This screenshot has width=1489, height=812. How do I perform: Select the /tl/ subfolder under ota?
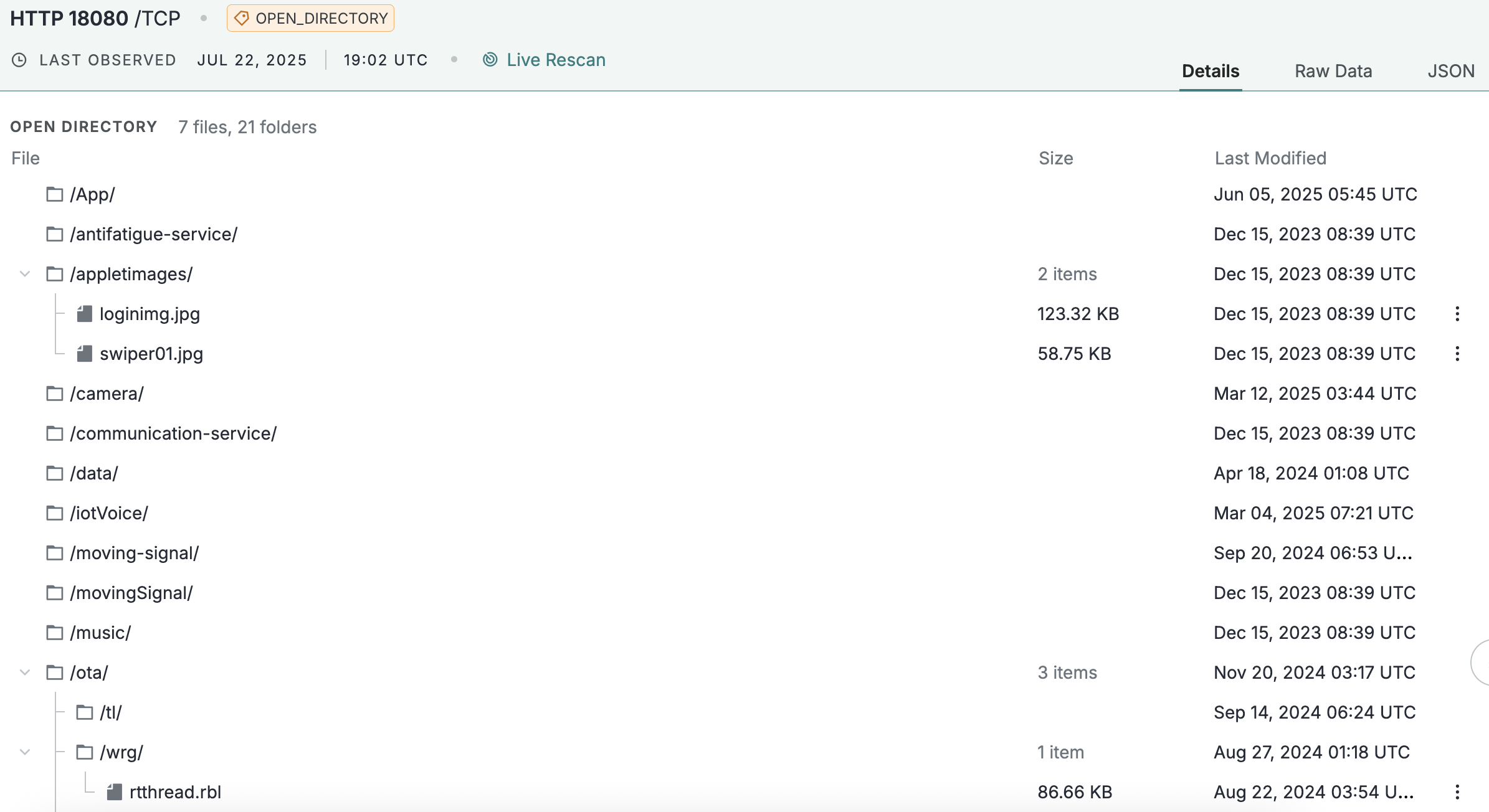tap(111, 712)
